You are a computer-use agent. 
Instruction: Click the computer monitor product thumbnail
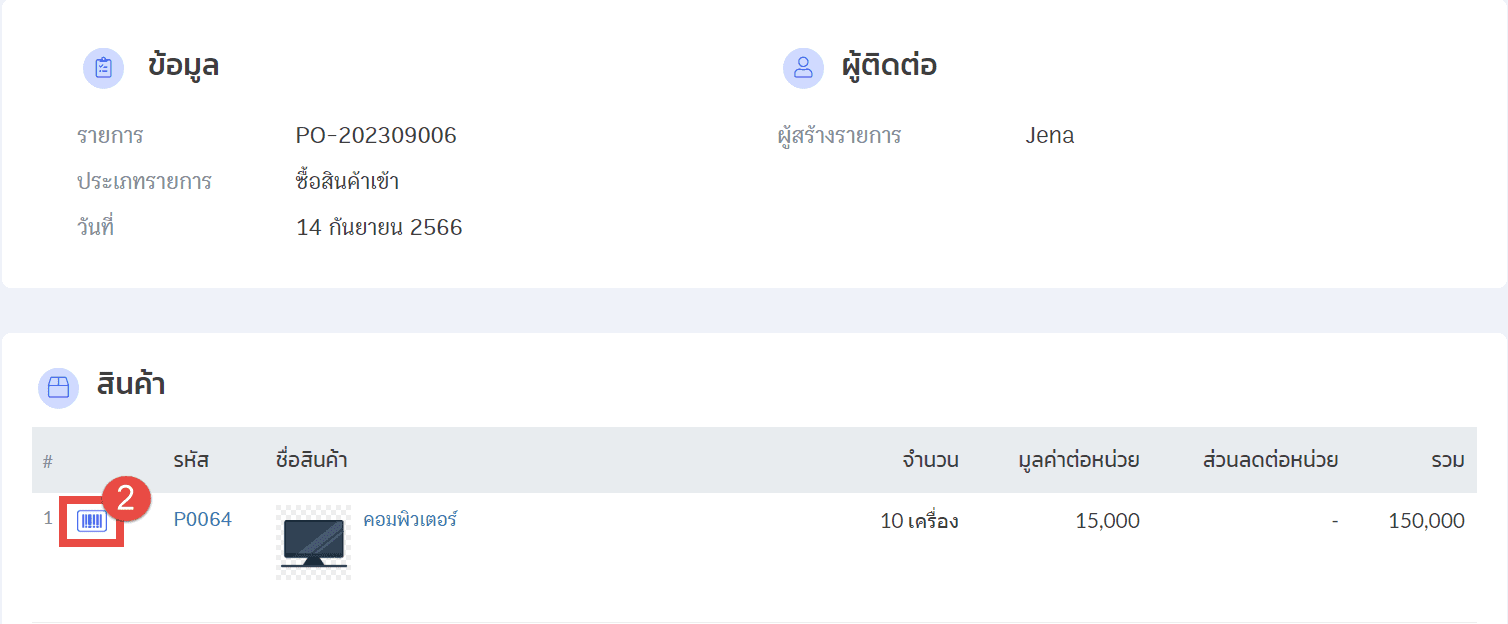[313, 542]
